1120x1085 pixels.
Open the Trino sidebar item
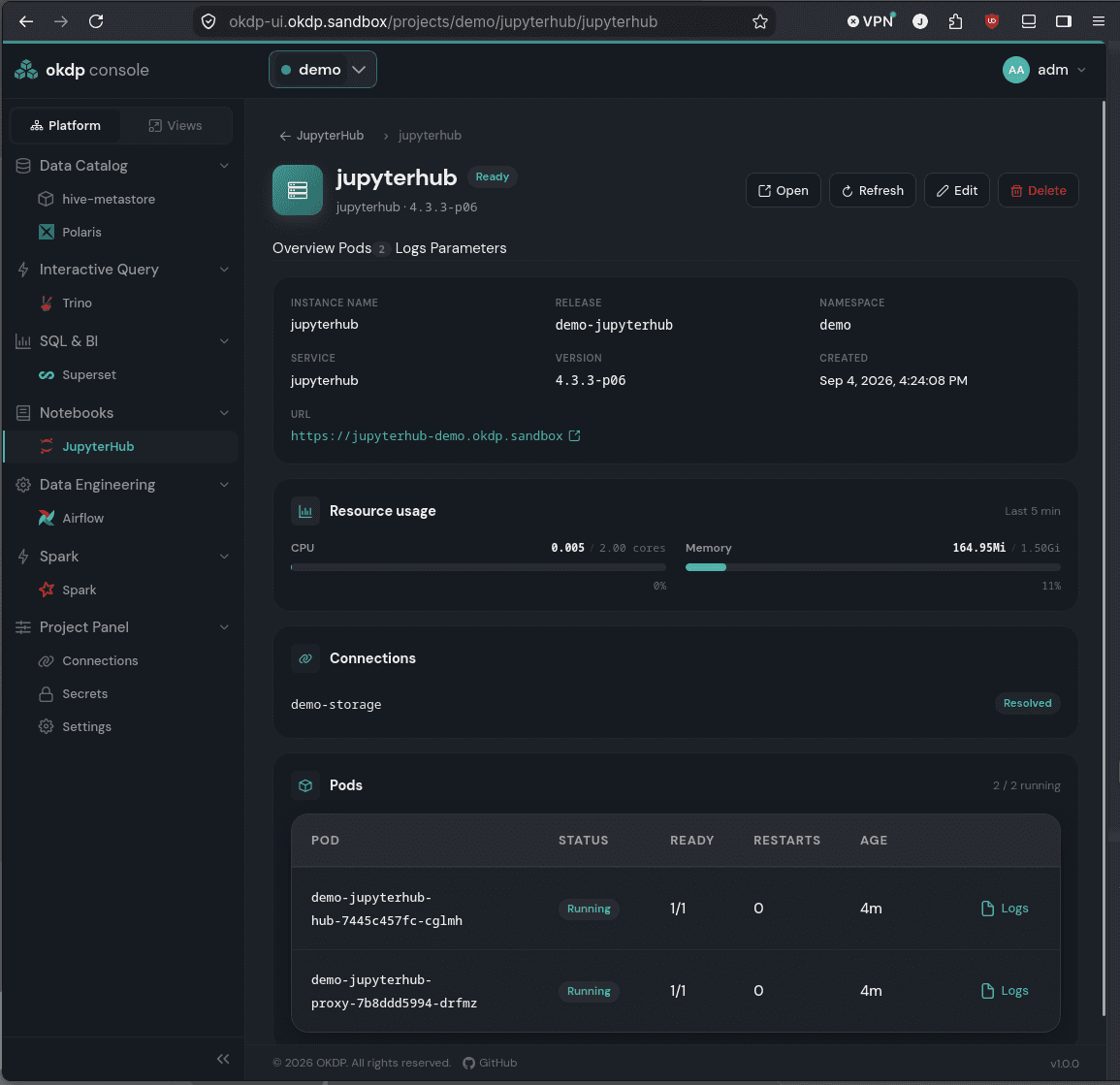77,303
